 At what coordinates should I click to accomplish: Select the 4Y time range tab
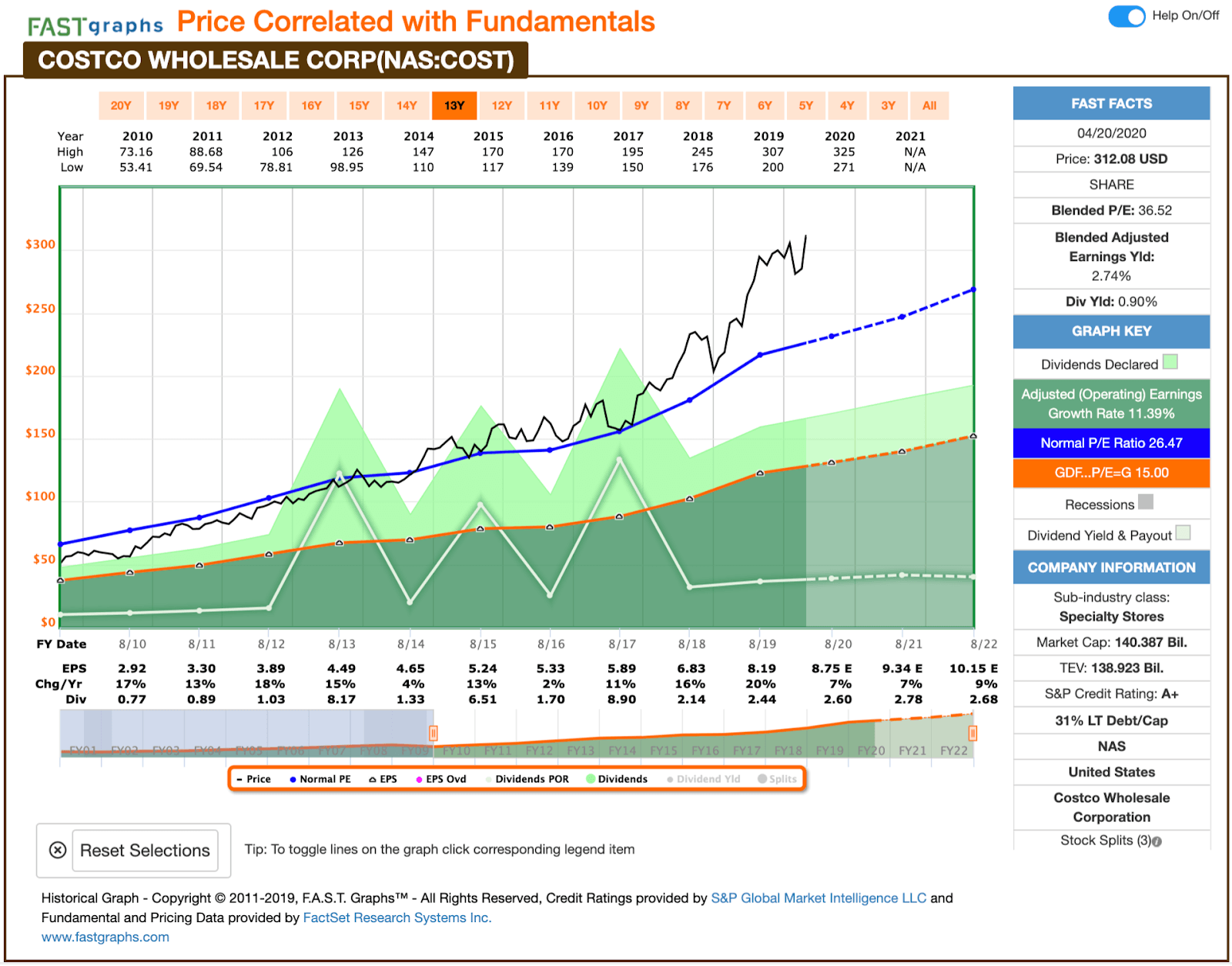click(x=847, y=105)
